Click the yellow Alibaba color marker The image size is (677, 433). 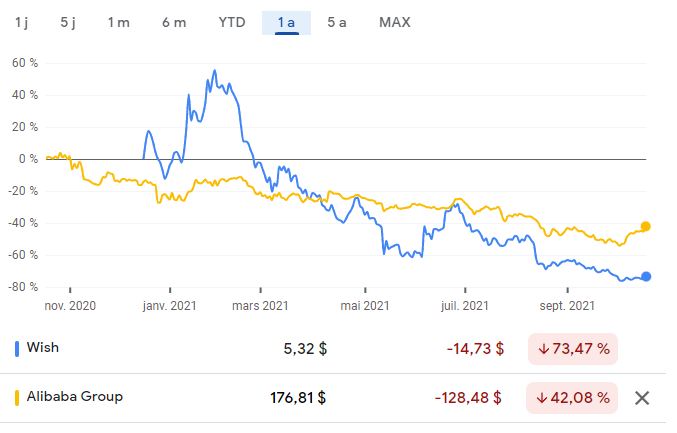tap(17, 397)
